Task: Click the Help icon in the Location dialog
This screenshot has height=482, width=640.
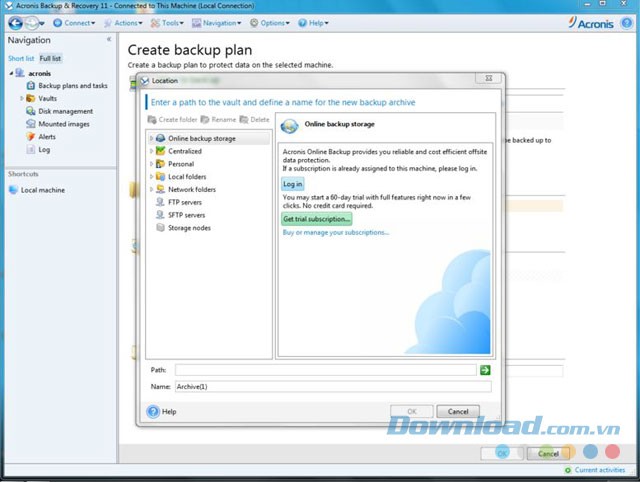Action: point(153,411)
